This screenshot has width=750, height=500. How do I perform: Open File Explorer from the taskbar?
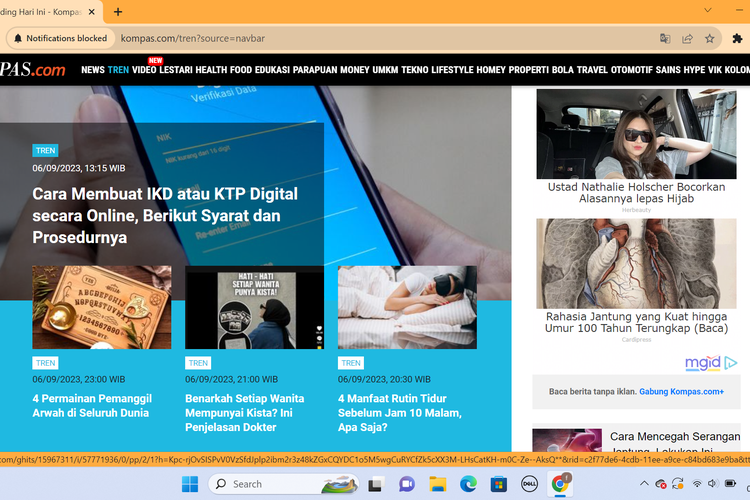point(438,484)
